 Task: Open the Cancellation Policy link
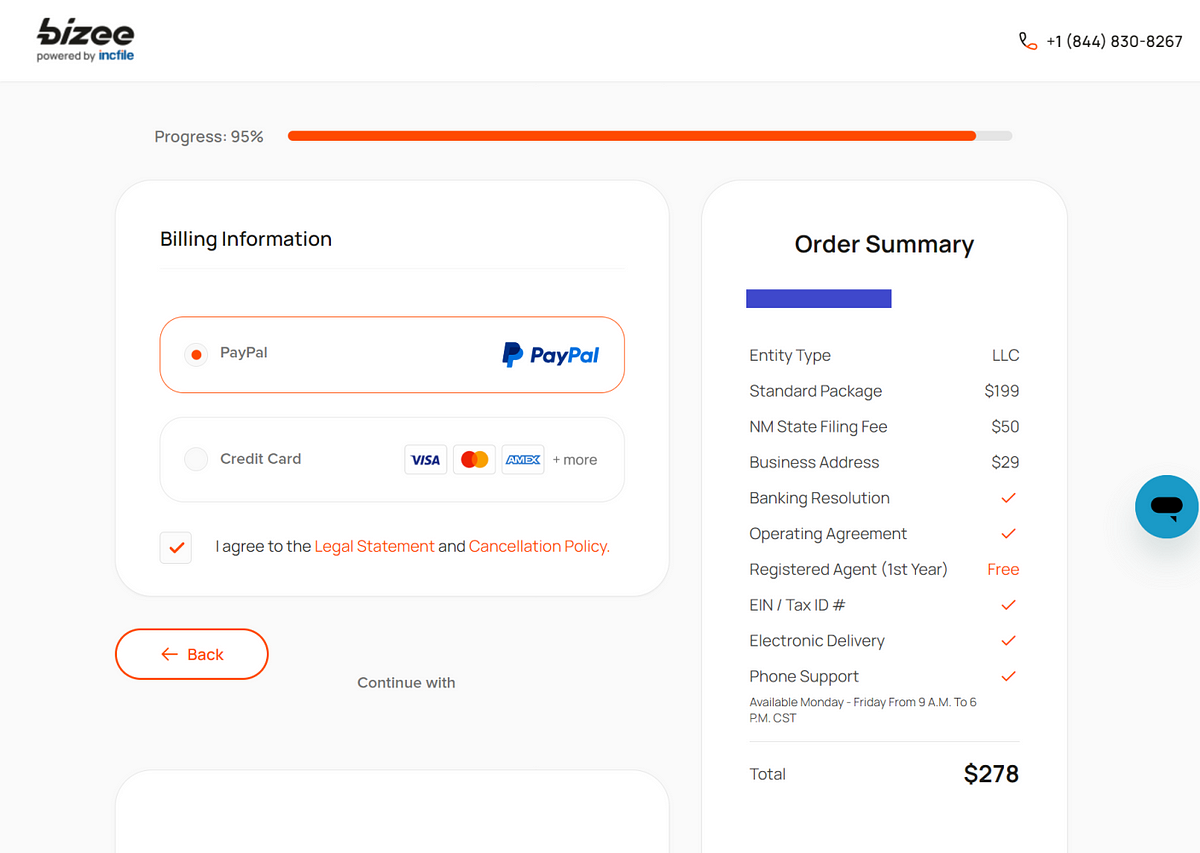click(539, 546)
